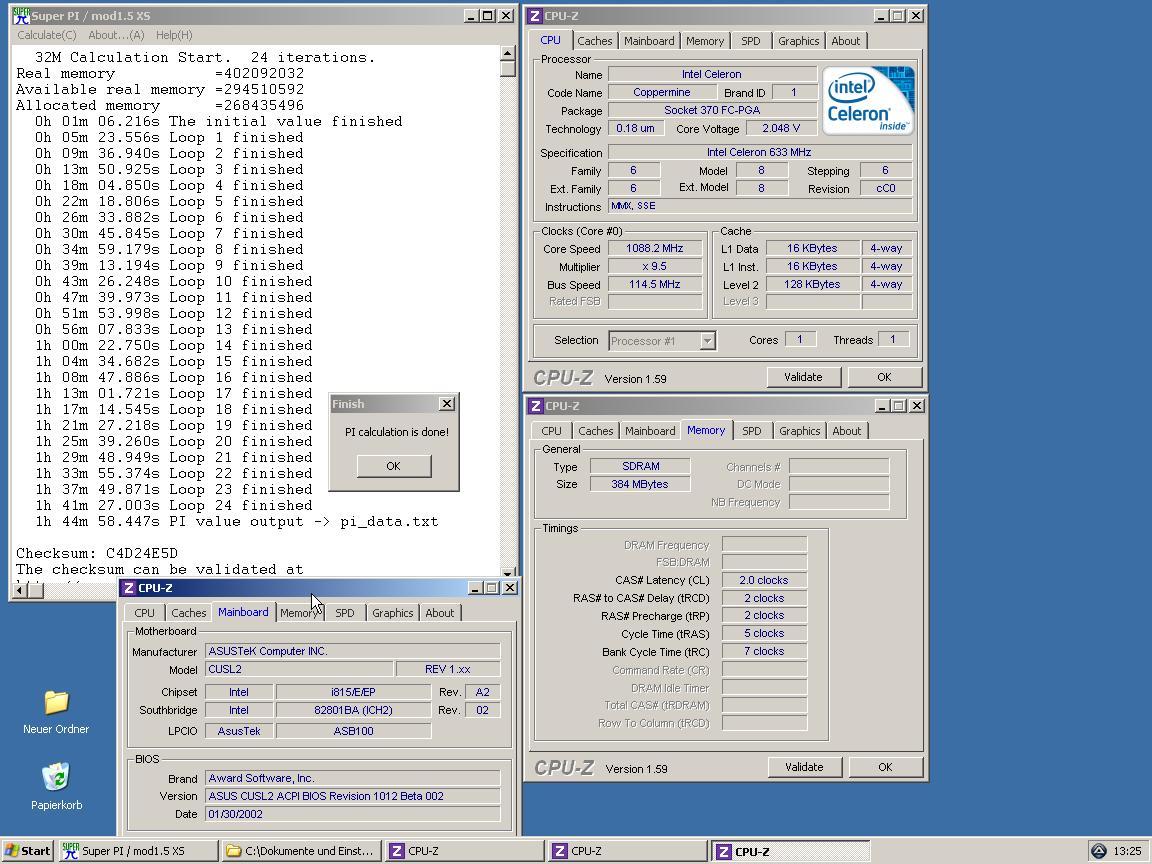1152x864 pixels.
Task: Switch to Memory tab in the top CPU-Z window
Action: pyautogui.click(x=705, y=41)
